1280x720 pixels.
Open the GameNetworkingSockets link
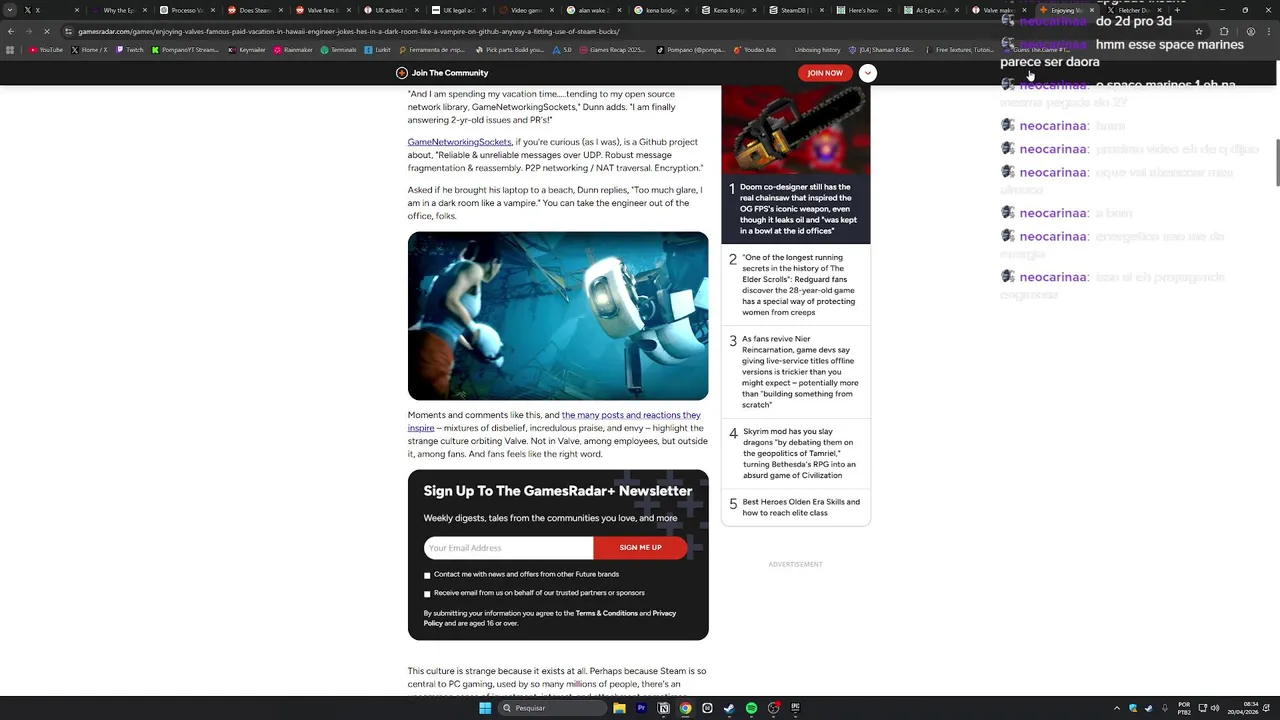click(459, 142)
